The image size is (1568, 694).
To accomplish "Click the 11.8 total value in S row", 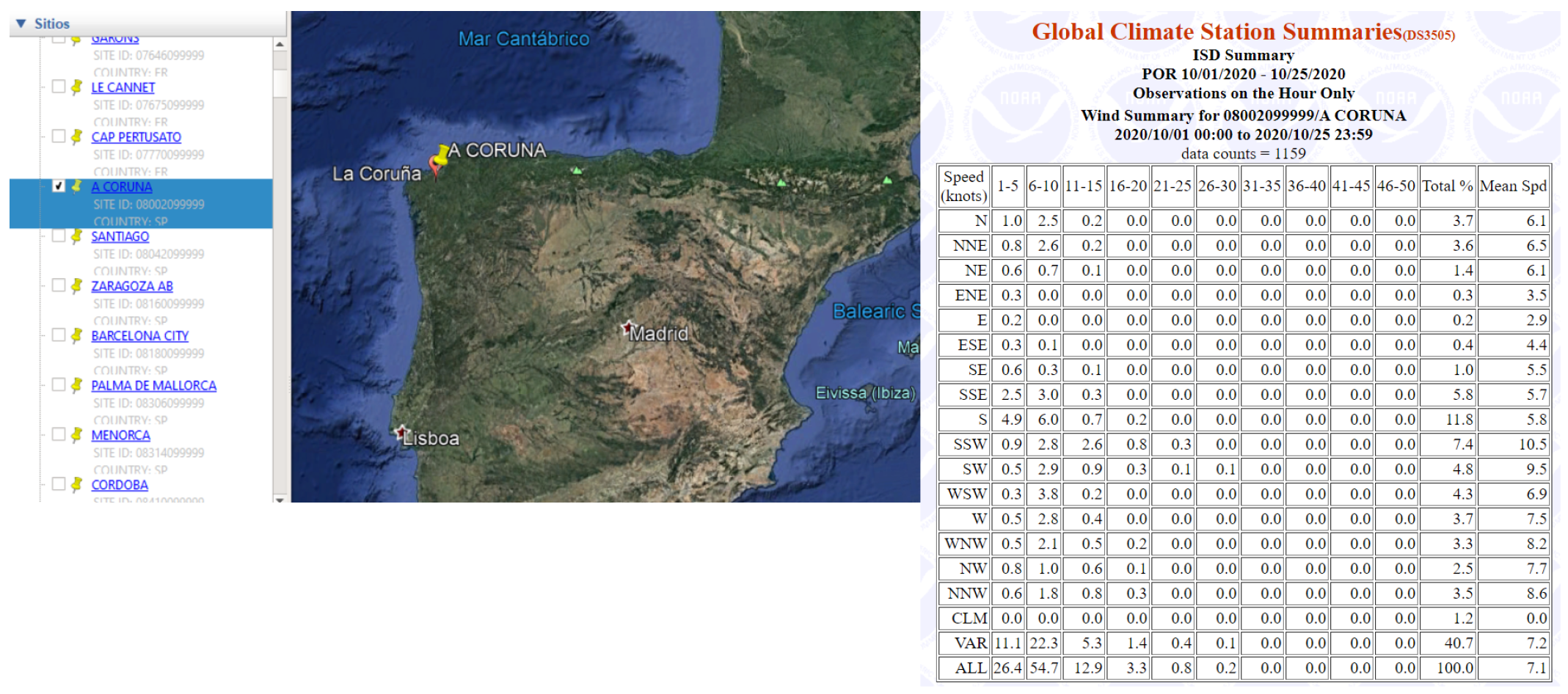I will (x=1447, y=420).
